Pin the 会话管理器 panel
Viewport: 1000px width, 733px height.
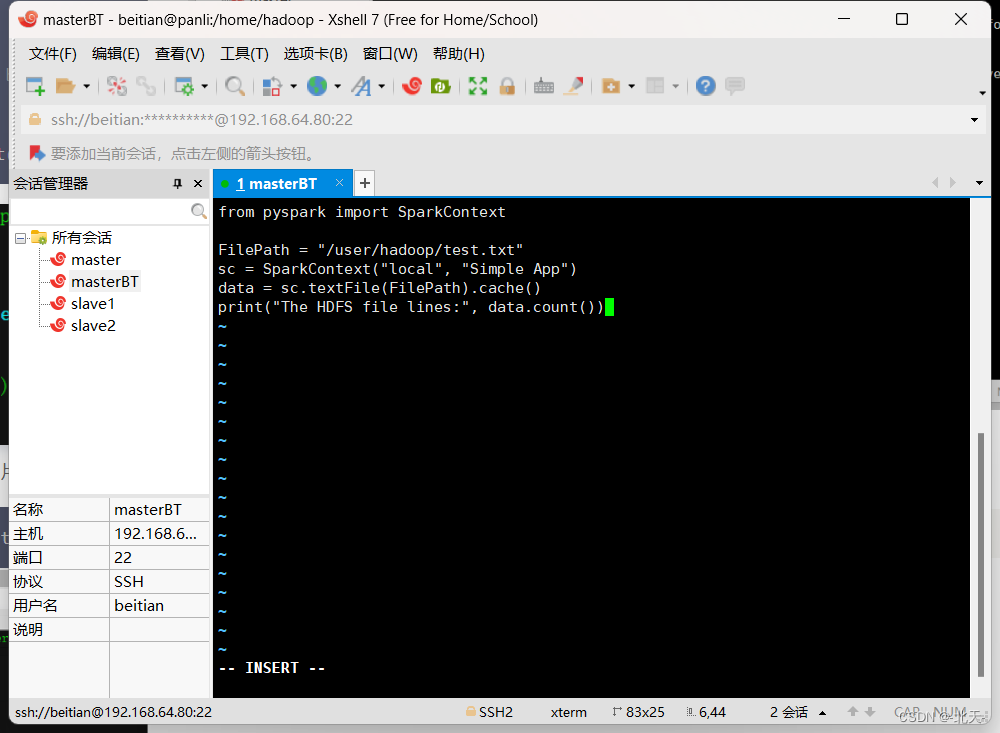(x=177, y=184)
